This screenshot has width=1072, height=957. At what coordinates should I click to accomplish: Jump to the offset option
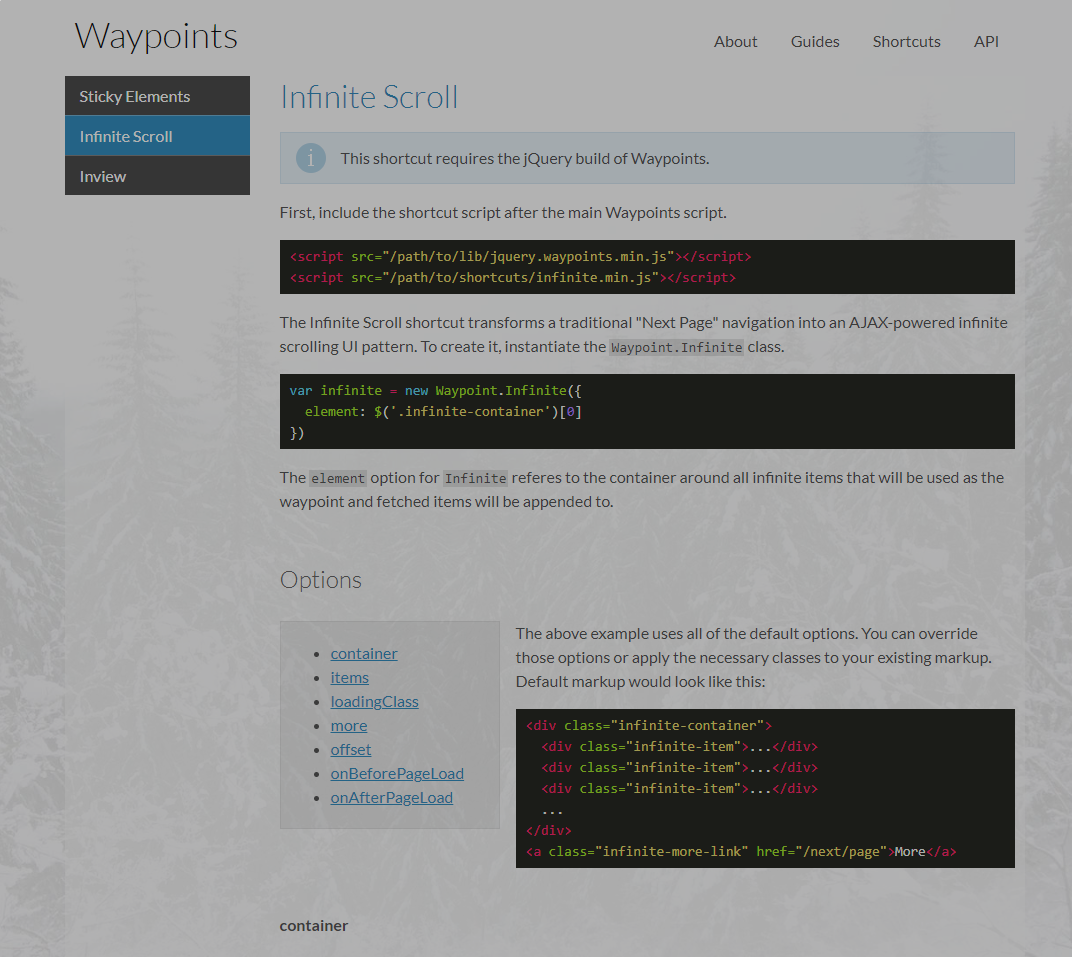point(351,749)
